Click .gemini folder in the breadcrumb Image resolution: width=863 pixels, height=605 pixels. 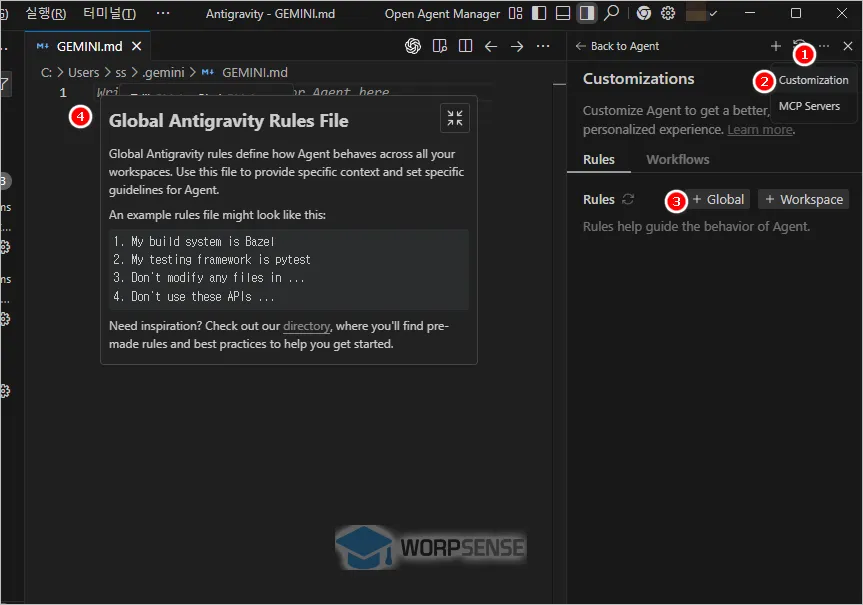click(163, 73)
